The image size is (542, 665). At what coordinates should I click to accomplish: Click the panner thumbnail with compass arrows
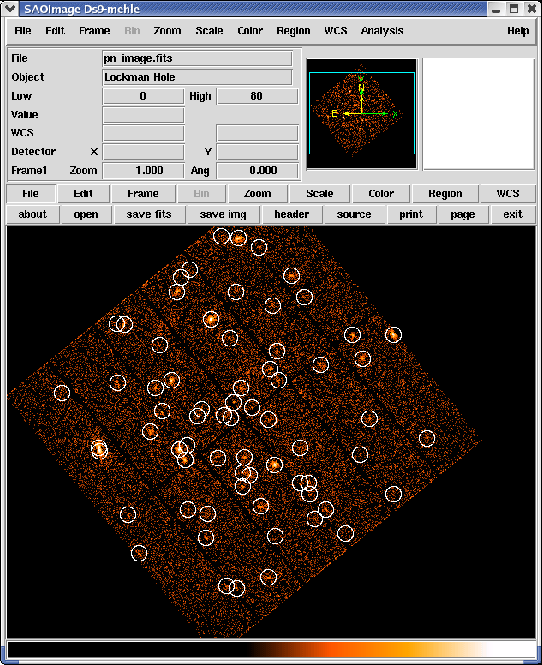tap(362, 114)
